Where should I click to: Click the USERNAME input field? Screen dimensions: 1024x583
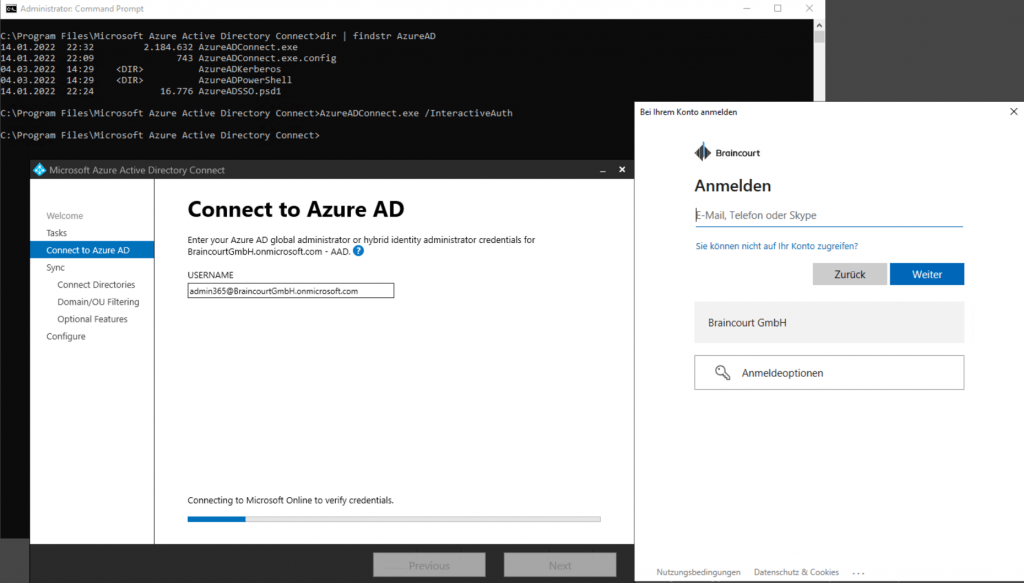pyautogui.click(x=291, y=291)
